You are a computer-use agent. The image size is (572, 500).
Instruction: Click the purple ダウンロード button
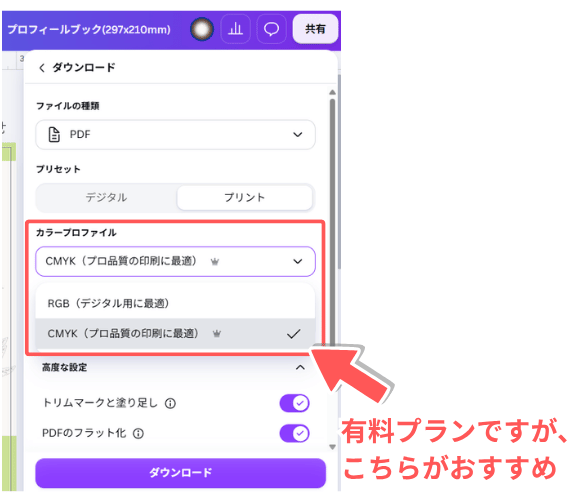180,473
